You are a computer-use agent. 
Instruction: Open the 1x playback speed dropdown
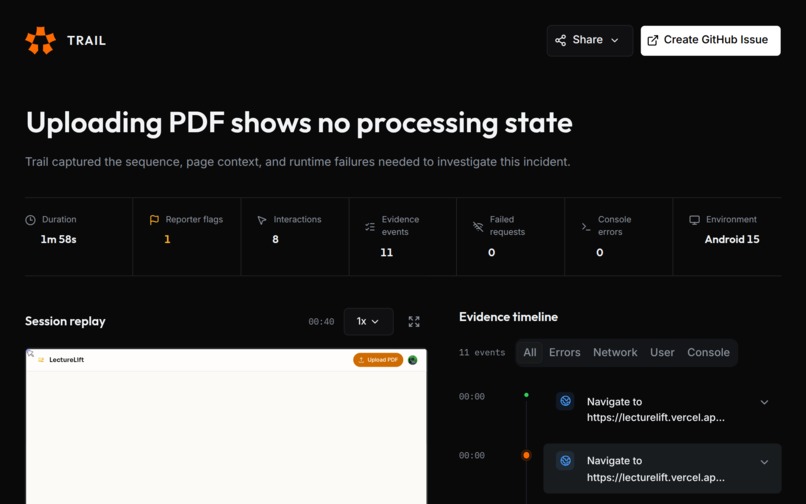[368, 321]
